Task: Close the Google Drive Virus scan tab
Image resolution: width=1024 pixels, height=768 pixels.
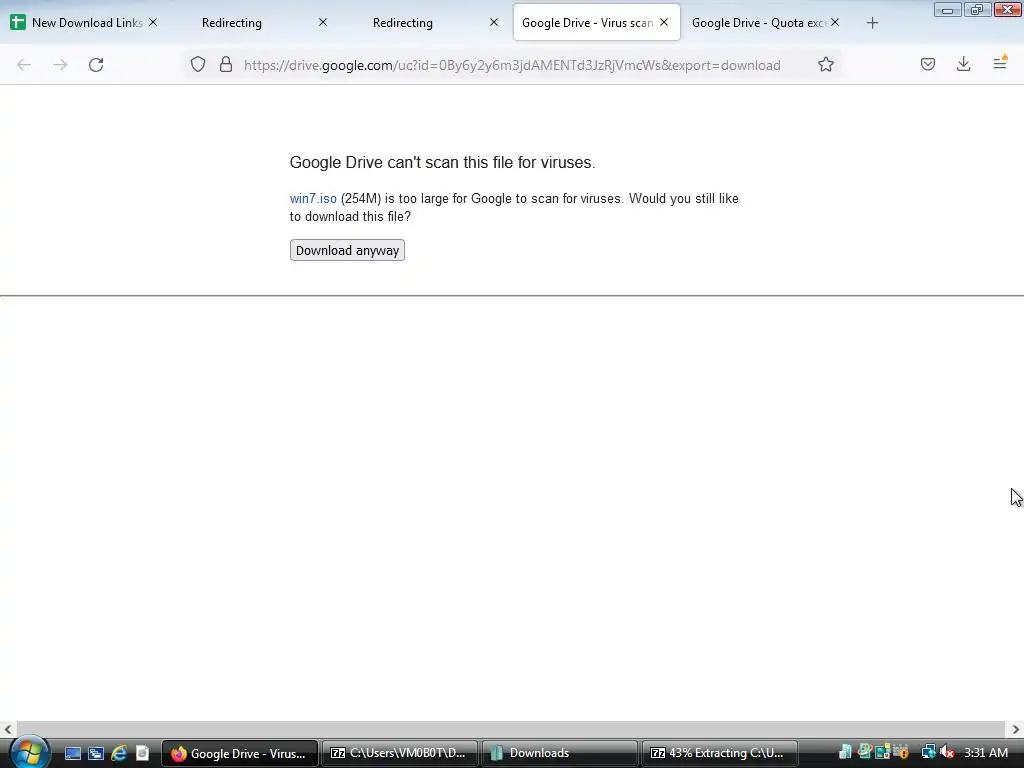Action: pyautogui.click(x=664, y=22)
